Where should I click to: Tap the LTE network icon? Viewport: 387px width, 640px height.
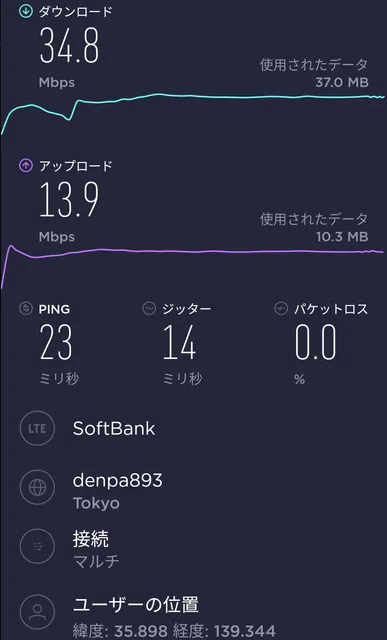click(x=37, y=428)
